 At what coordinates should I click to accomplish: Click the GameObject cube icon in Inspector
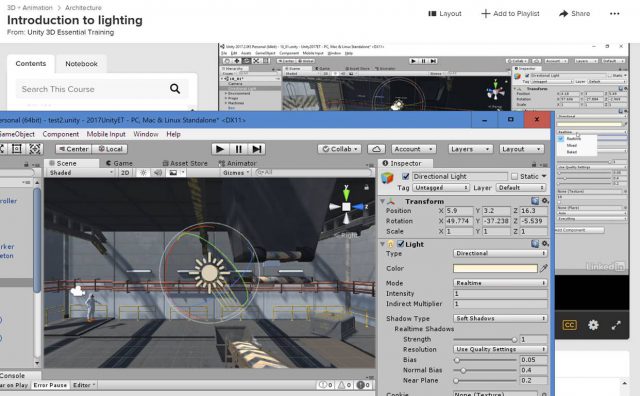pyautogui.click(x=387, y=178)
